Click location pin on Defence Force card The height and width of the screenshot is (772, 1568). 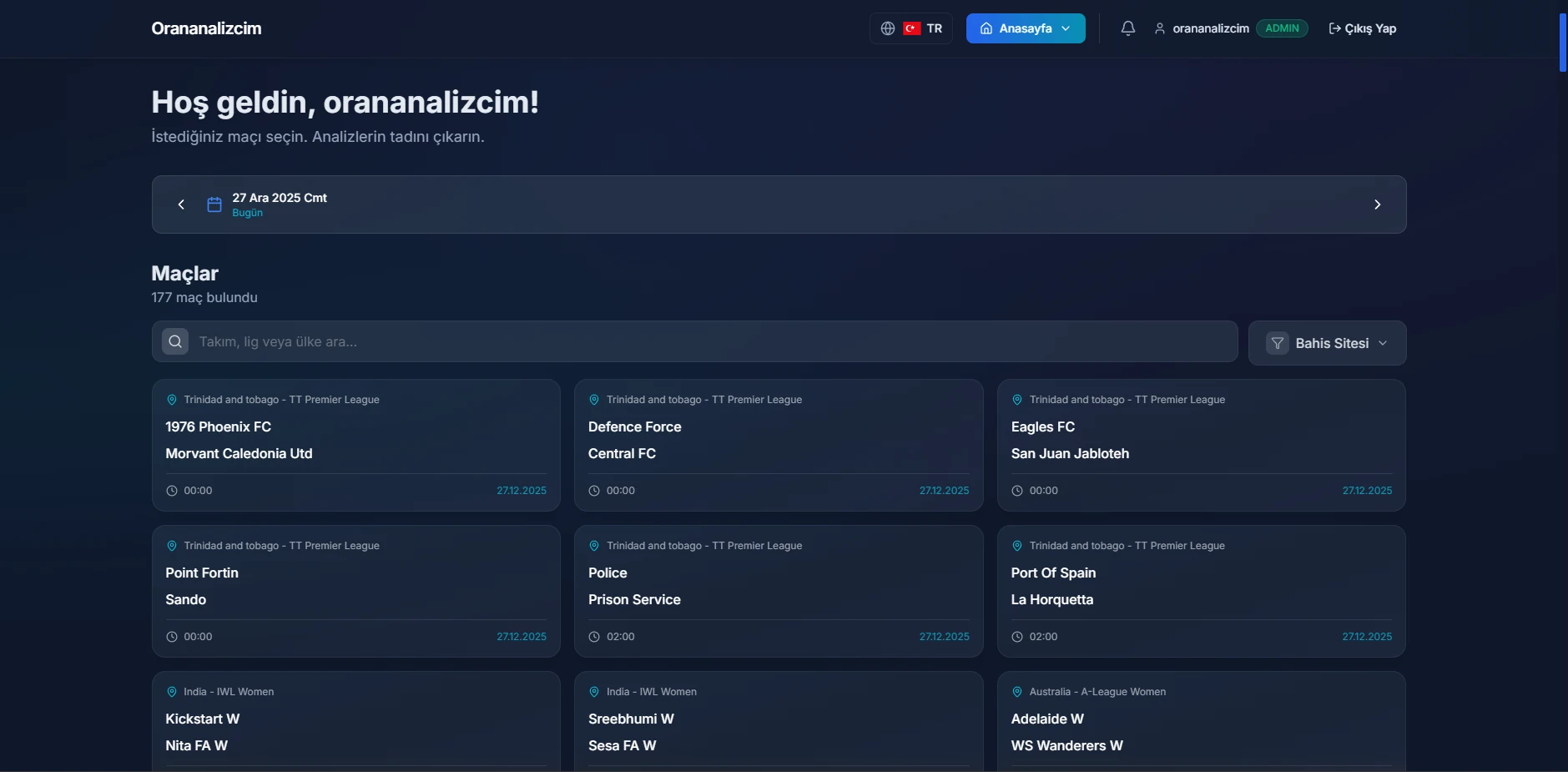[x=594, y=400]
